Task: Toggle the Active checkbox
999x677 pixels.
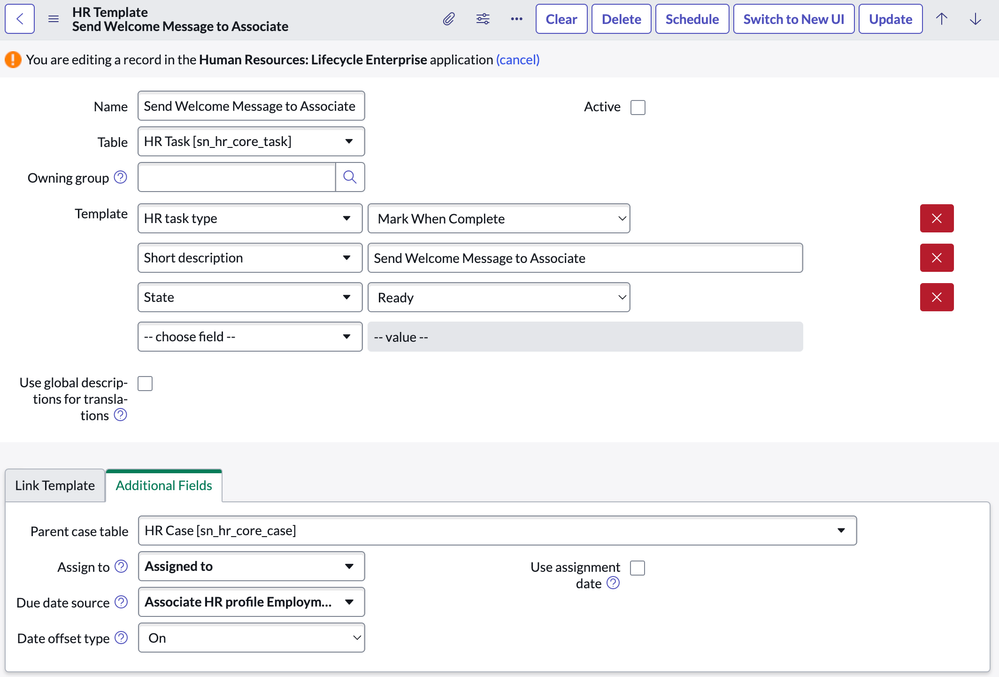Action: coord(638,107)
